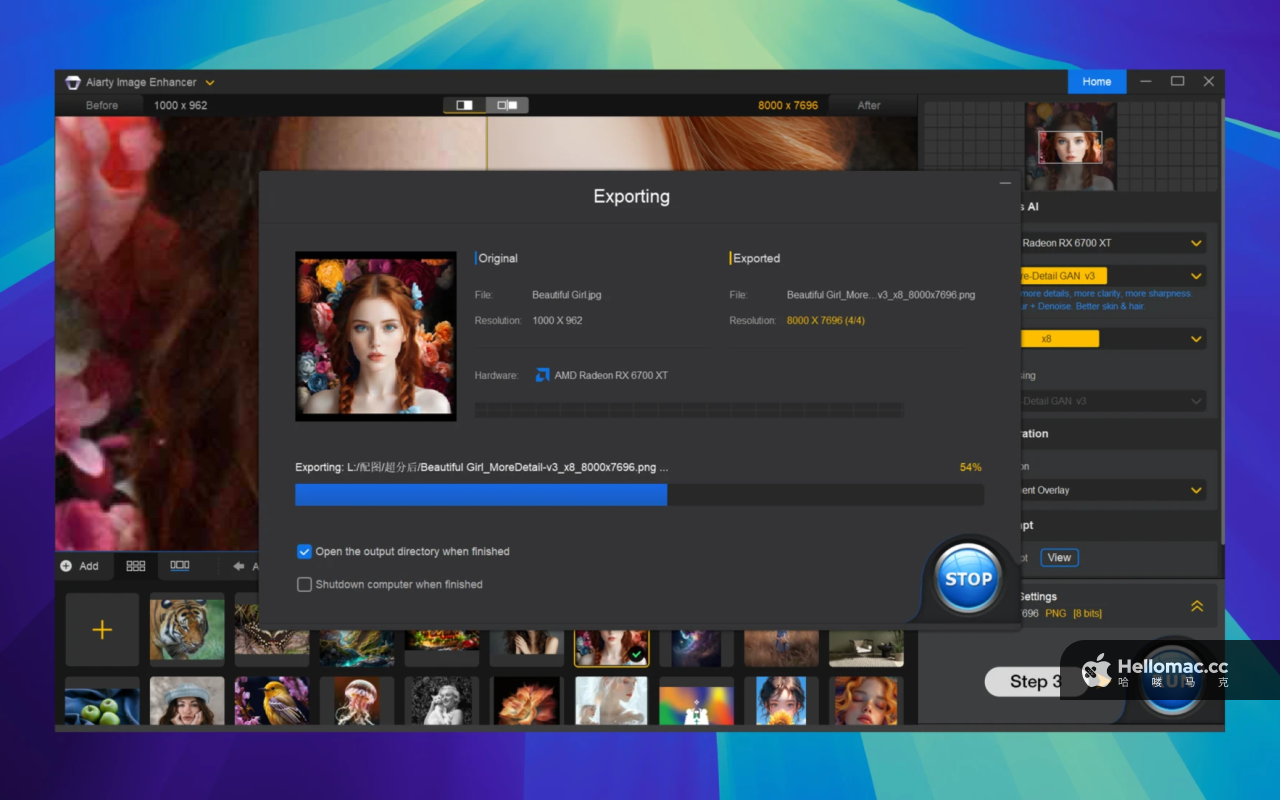Select the anime girl with sunflower thumbnail
Screen dimensions: 1280x800
[x=781, y=701]
